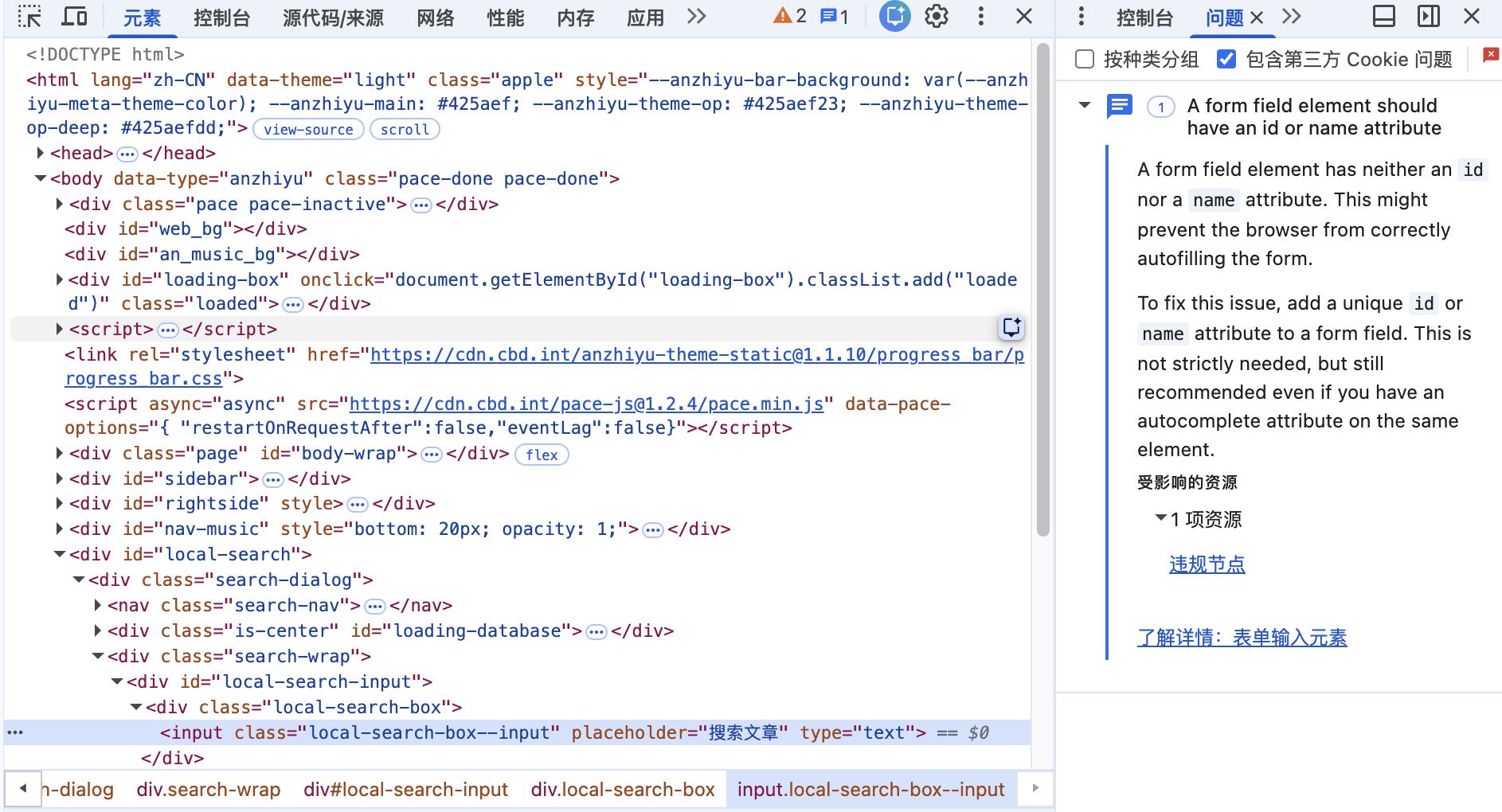Select breadcrumb div#local-search-input
The width and height of the screenshot is (1502, 812).
tap(405, 790)
